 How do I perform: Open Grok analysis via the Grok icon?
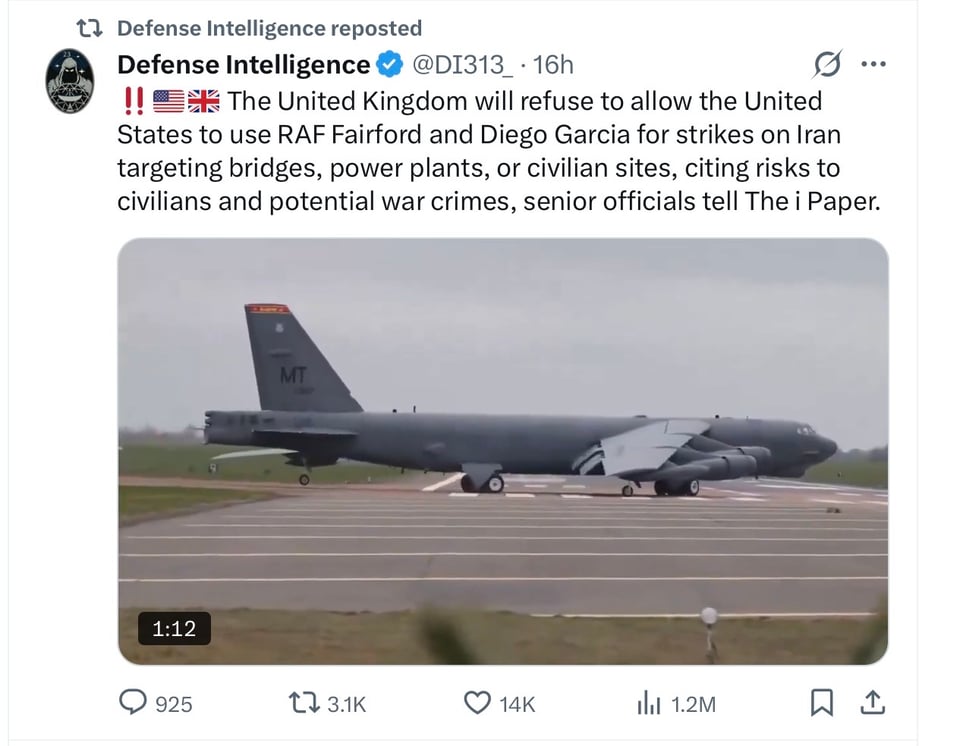827,63
